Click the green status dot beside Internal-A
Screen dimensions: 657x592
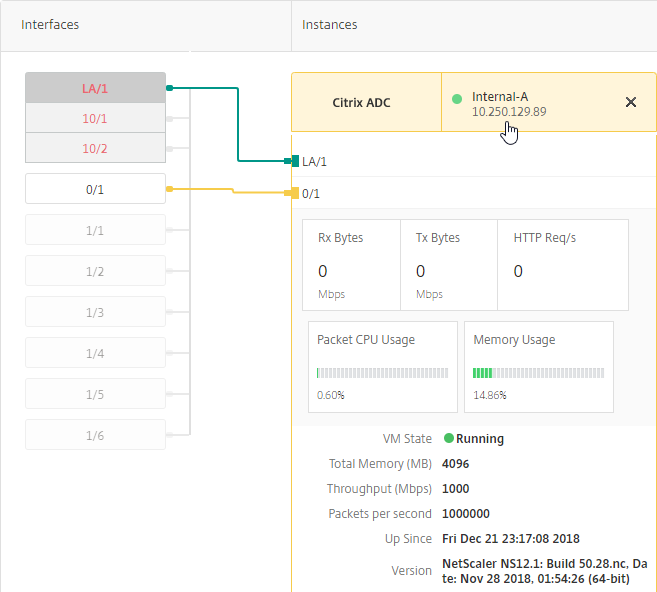(x=457, y=99)
